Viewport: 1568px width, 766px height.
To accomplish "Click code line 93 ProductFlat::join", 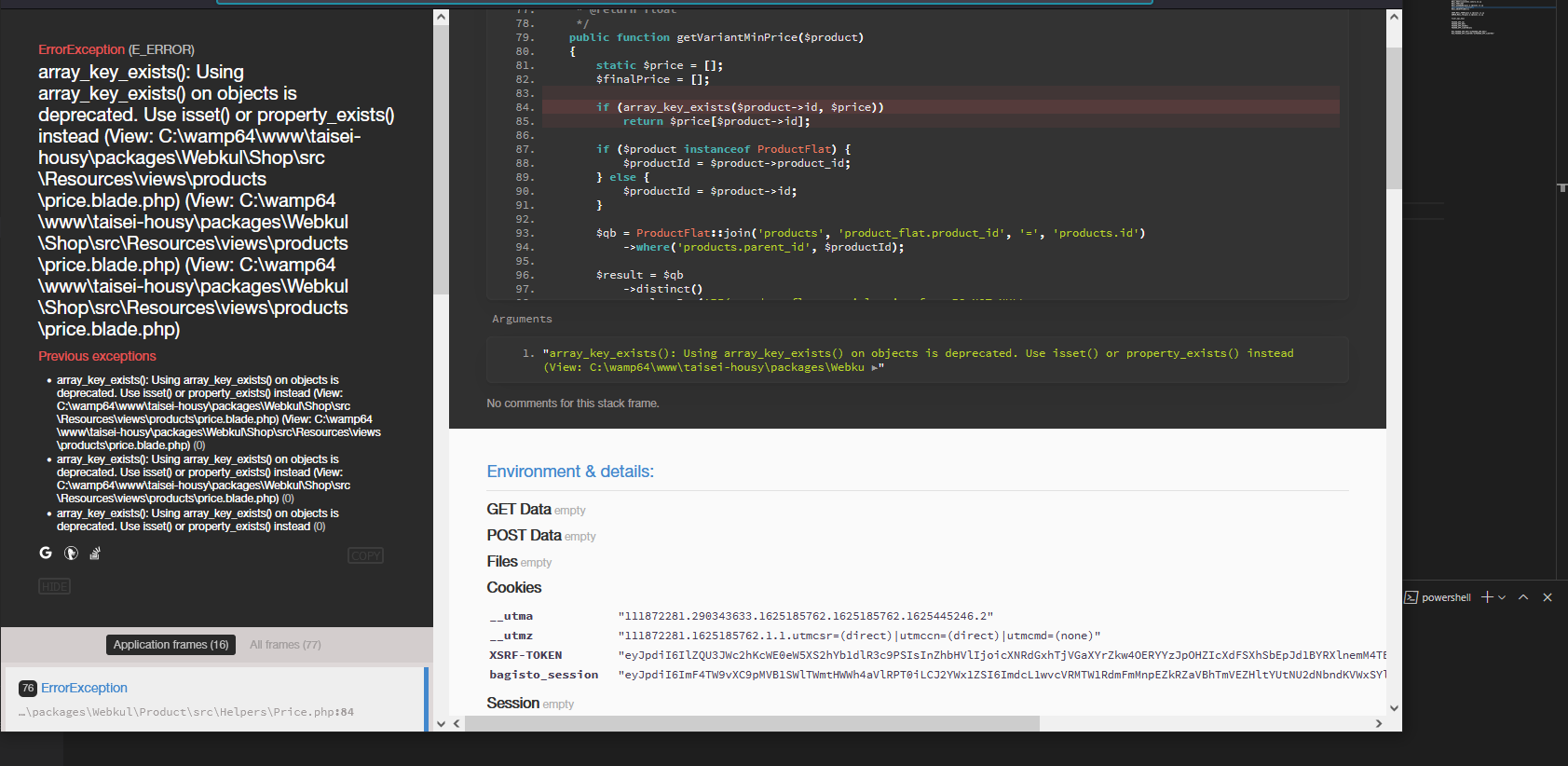I will tap(871, 233).
